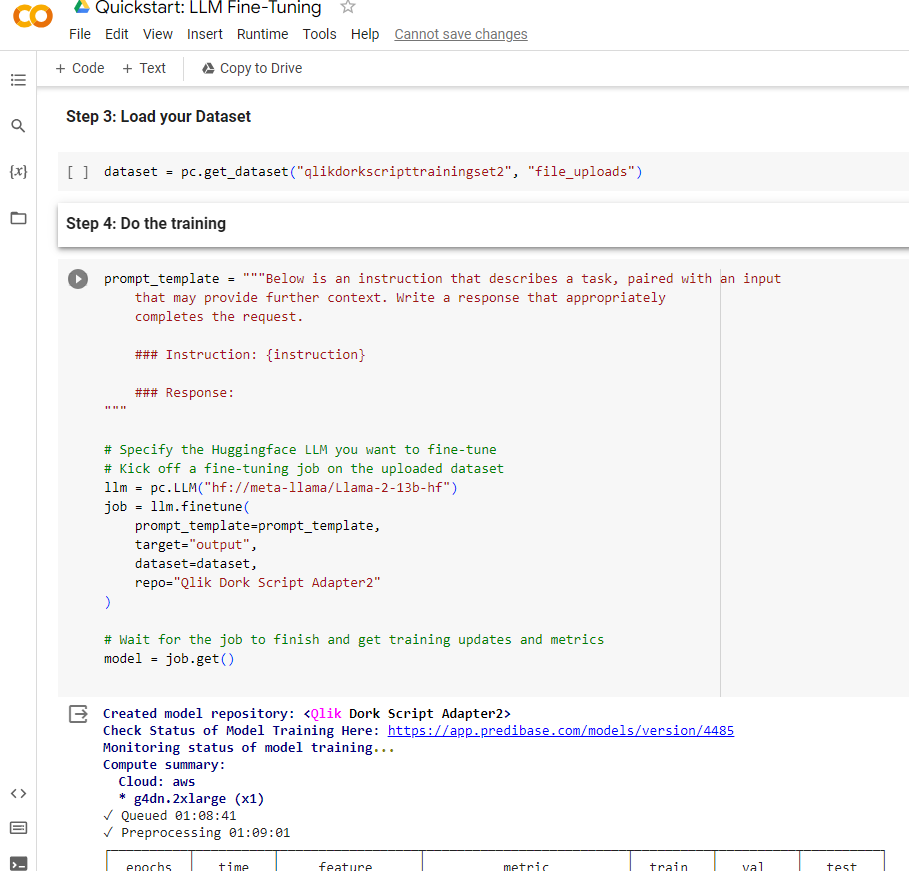Screen dimensions: 909x871
Task: Select the Step 3: Load your Dataset heading
Action: pyautogui.click(x=158, y=117)
